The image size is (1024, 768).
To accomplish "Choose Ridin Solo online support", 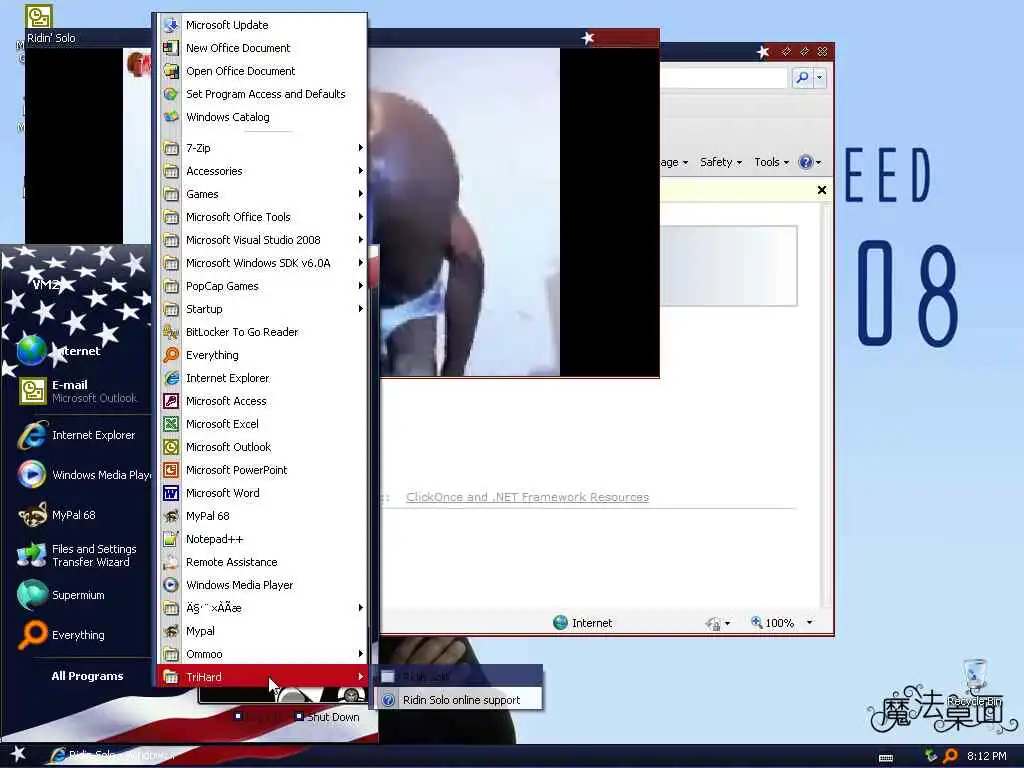I will point(458,700).
